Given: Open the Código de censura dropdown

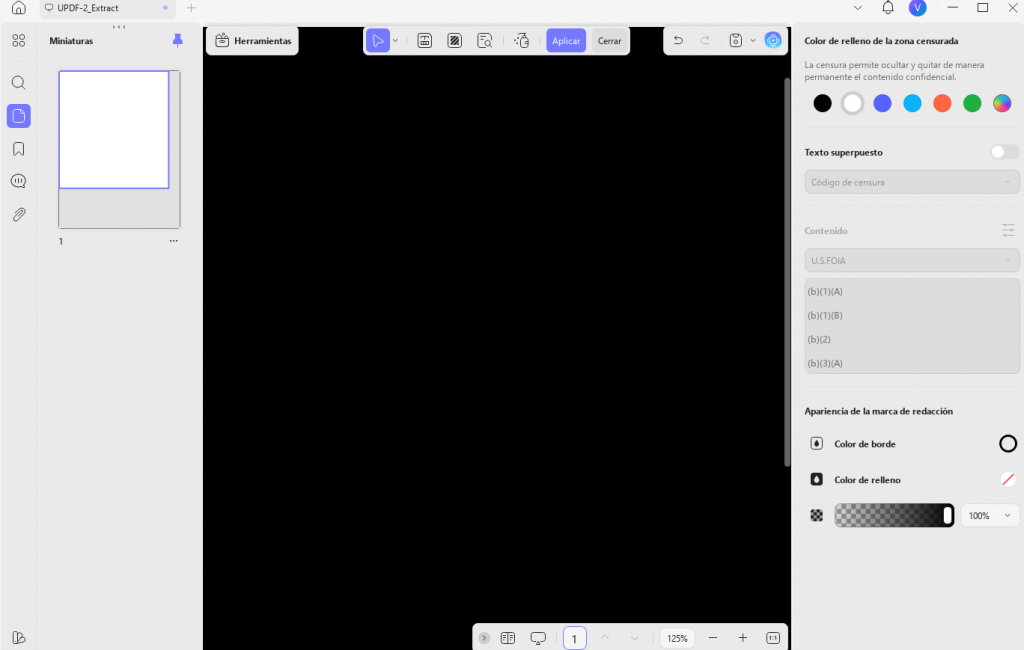Looking at the screenshot, I should (912, 182).
